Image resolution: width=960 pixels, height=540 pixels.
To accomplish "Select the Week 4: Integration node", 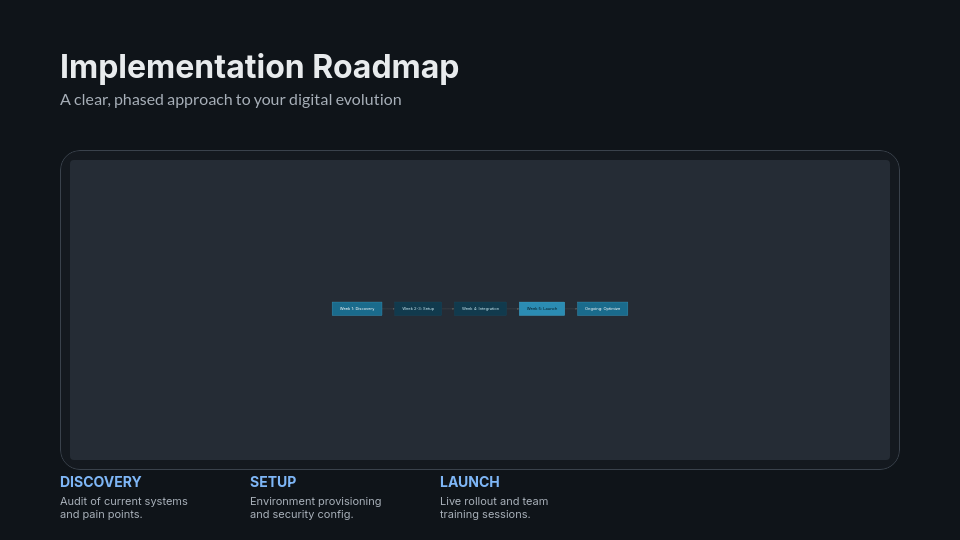I will tap(480, 309).
